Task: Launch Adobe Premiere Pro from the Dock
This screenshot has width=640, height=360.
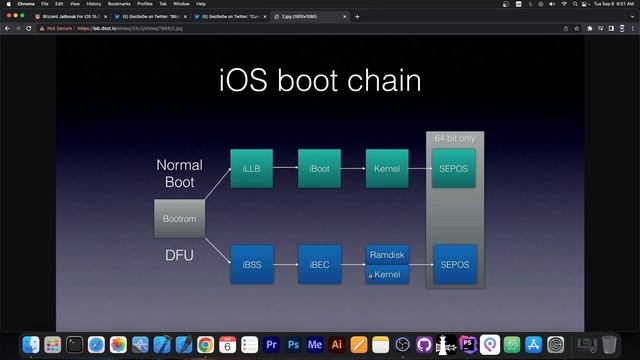Action: 271,345
